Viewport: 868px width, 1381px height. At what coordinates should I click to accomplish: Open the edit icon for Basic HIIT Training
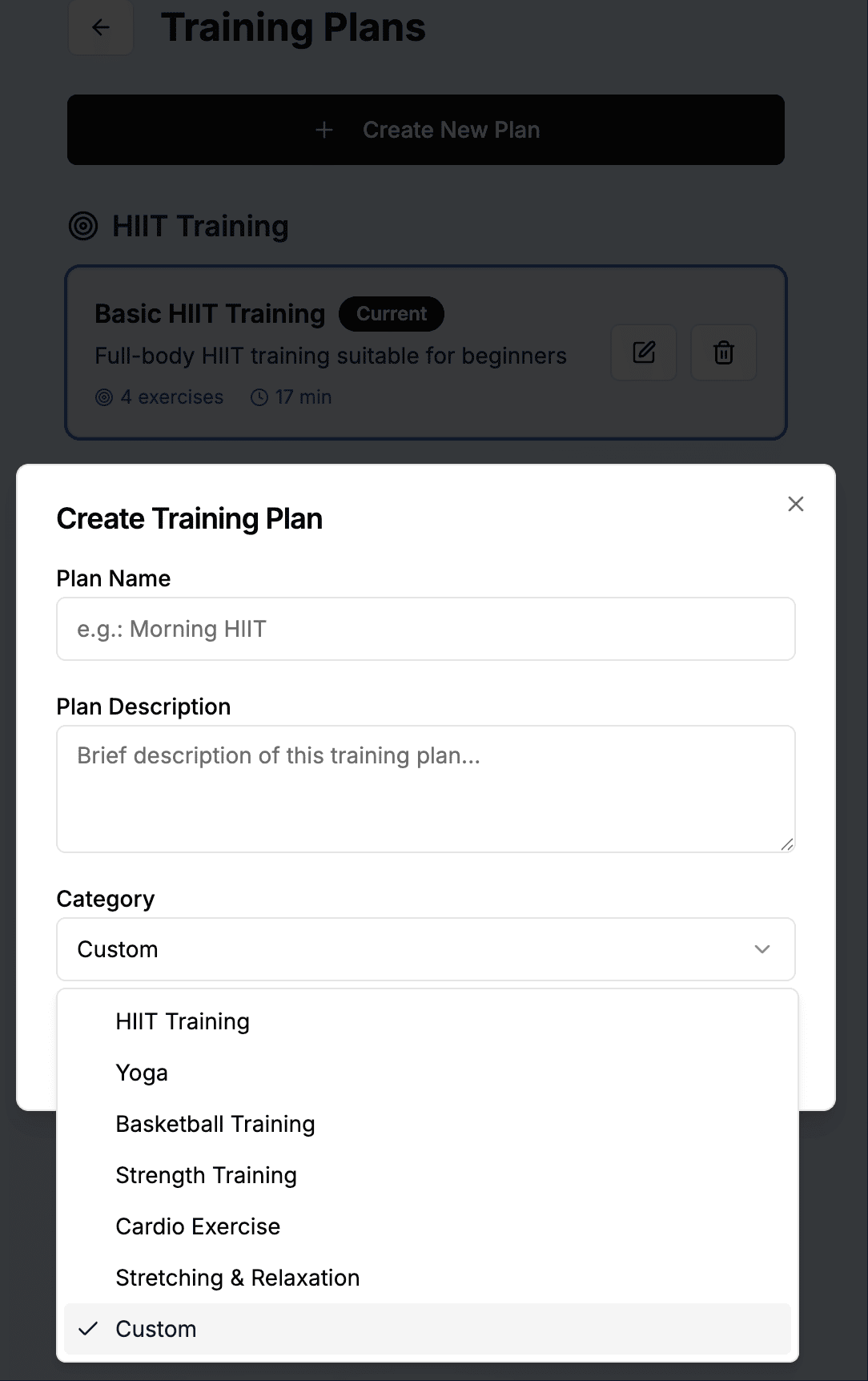pos(643,352)
